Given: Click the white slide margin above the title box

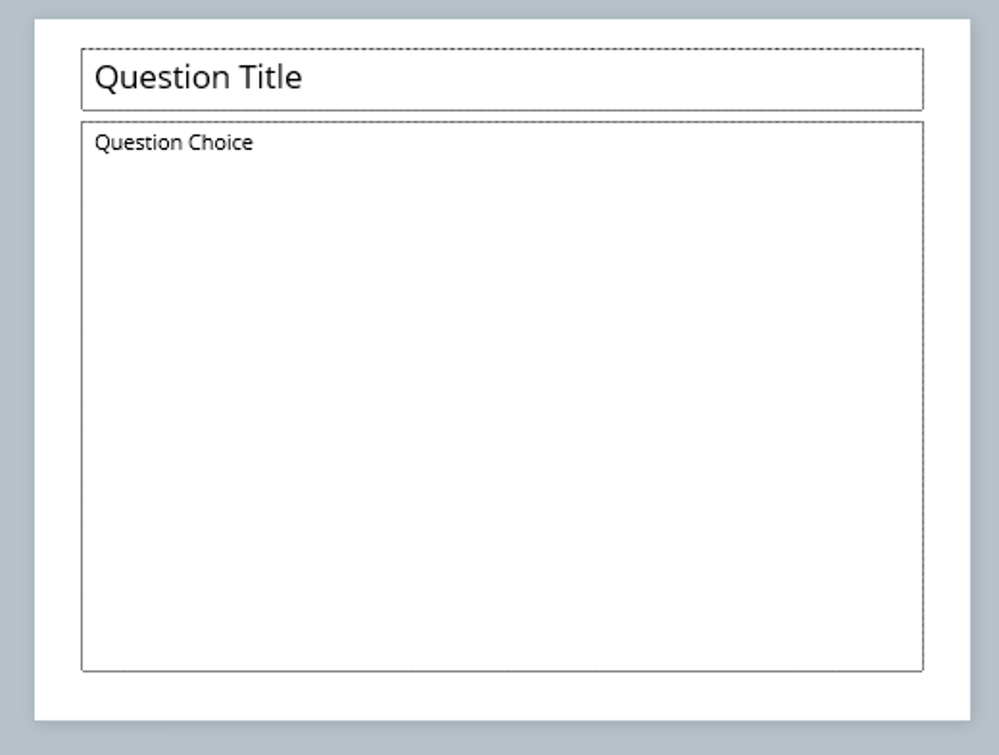Looking at the screenshot, I should click(x=502, y=33).
